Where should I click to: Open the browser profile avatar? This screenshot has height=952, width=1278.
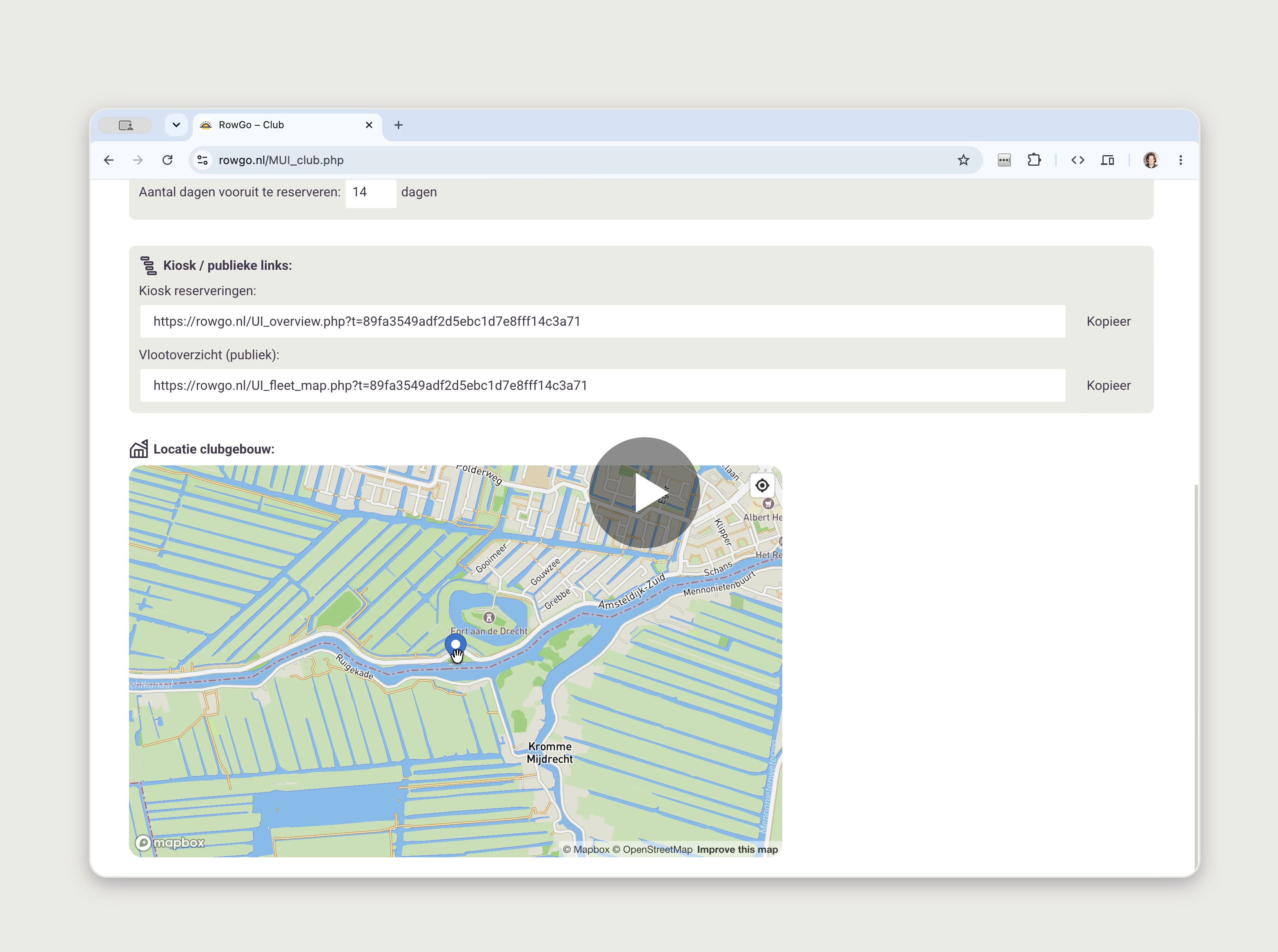coord(1151,160)
